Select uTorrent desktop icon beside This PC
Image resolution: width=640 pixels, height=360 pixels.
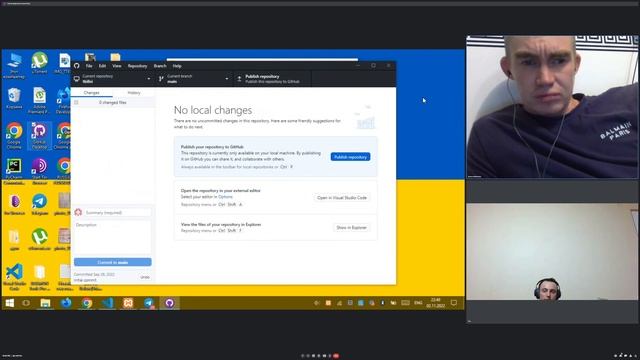(x=39, y=63)
